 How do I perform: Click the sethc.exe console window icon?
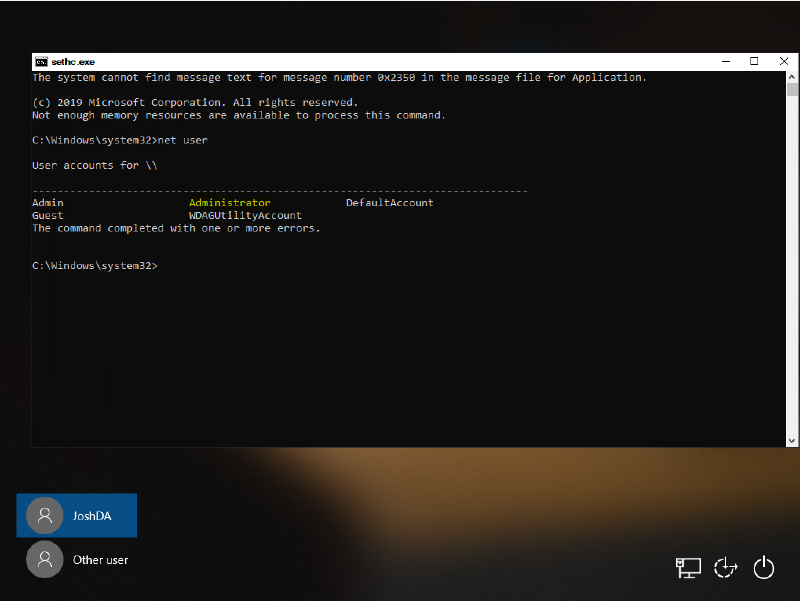pyautogui.click(x=41, y=62)
